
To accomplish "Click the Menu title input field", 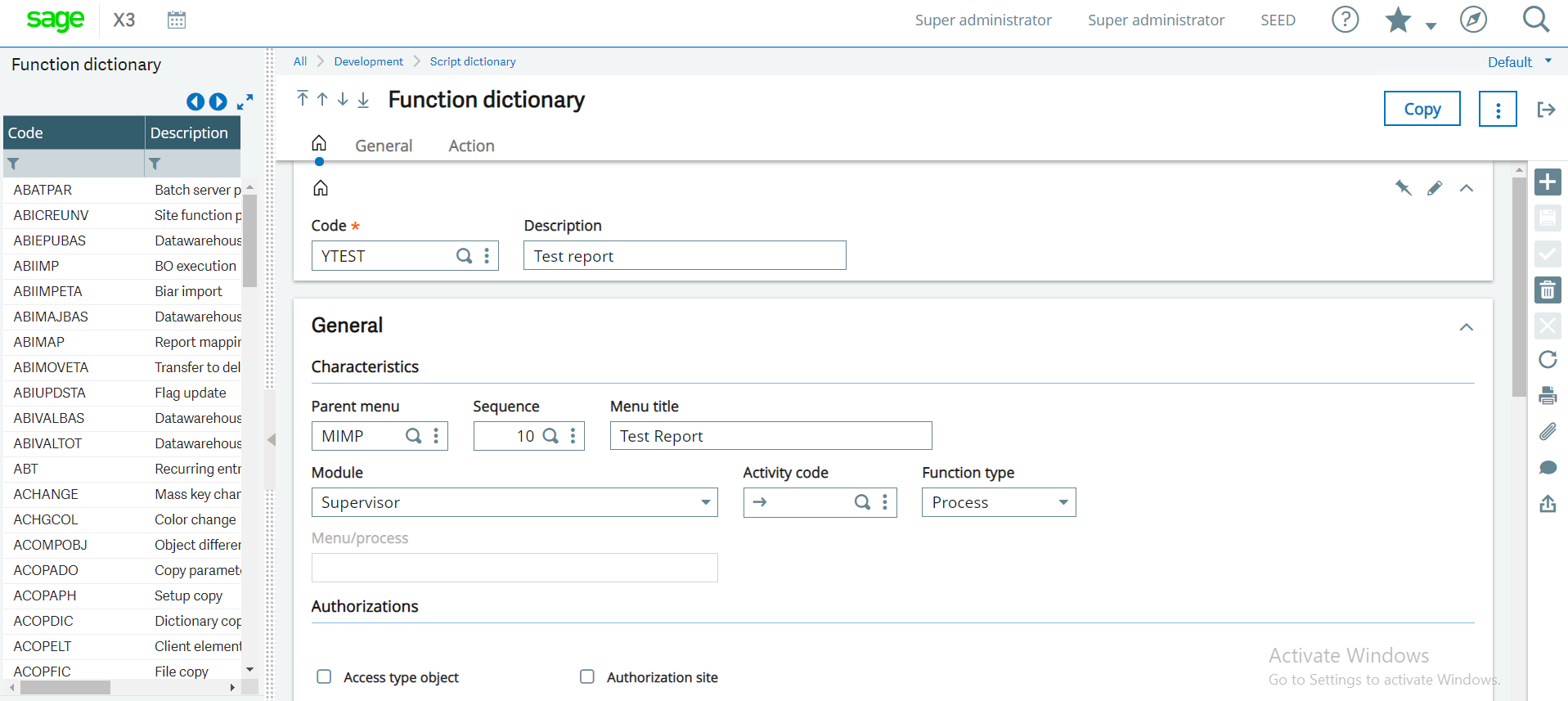I will (x=771, y=436).
